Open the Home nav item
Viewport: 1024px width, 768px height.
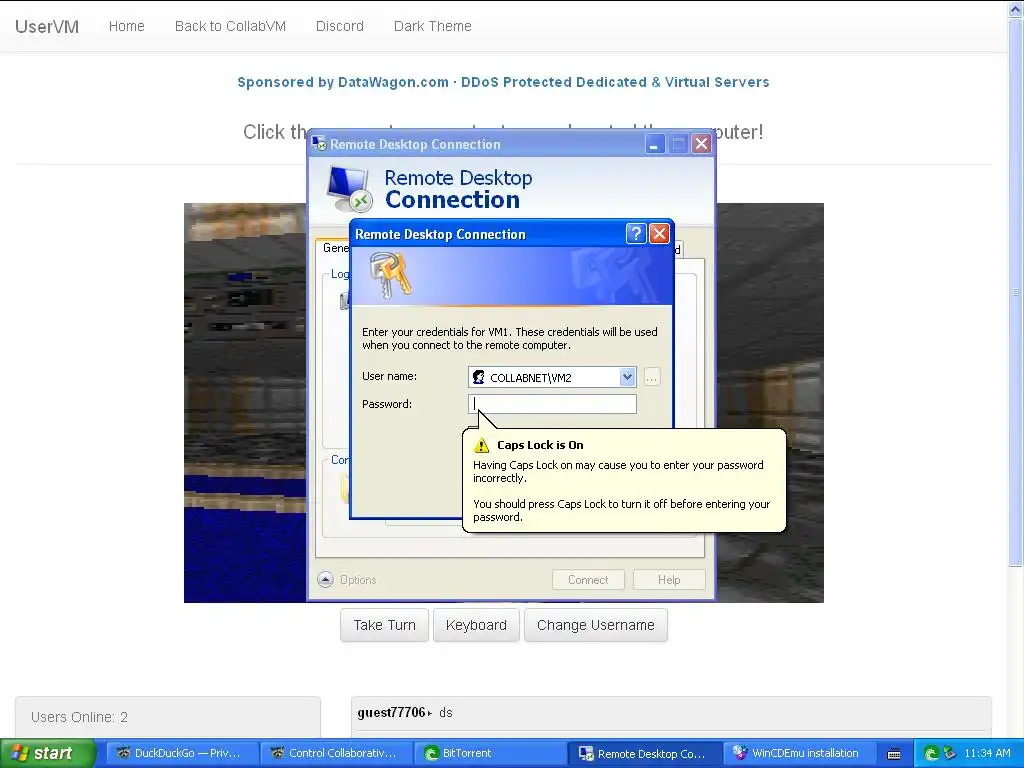[127, 26]
